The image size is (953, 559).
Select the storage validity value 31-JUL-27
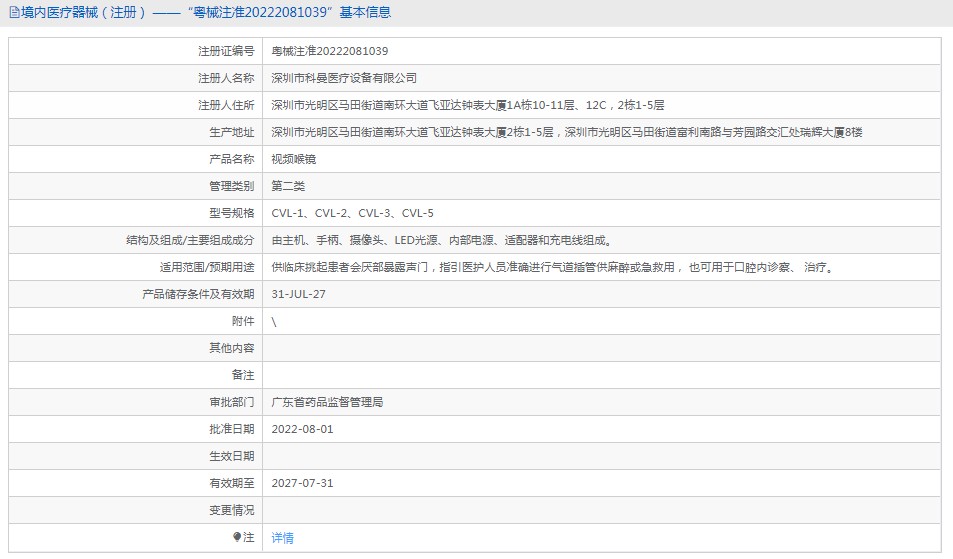pyautogui.click(x=299, y=294)
